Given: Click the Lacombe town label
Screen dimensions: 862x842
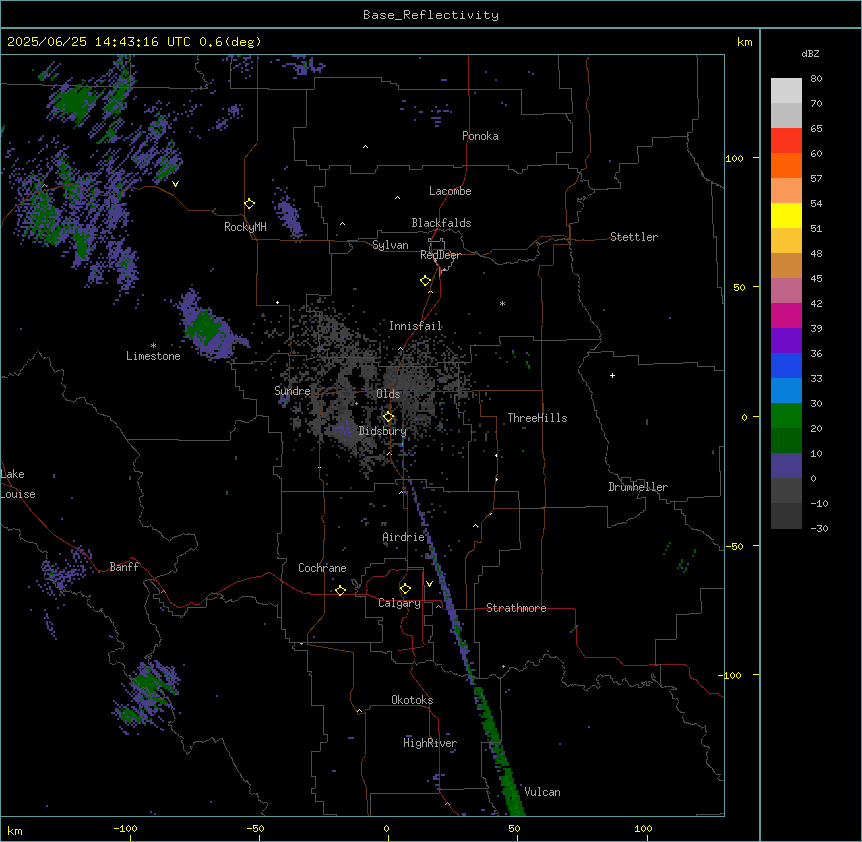Looking at the screenshot, I should pyautogui.click(x=450, y=191).
